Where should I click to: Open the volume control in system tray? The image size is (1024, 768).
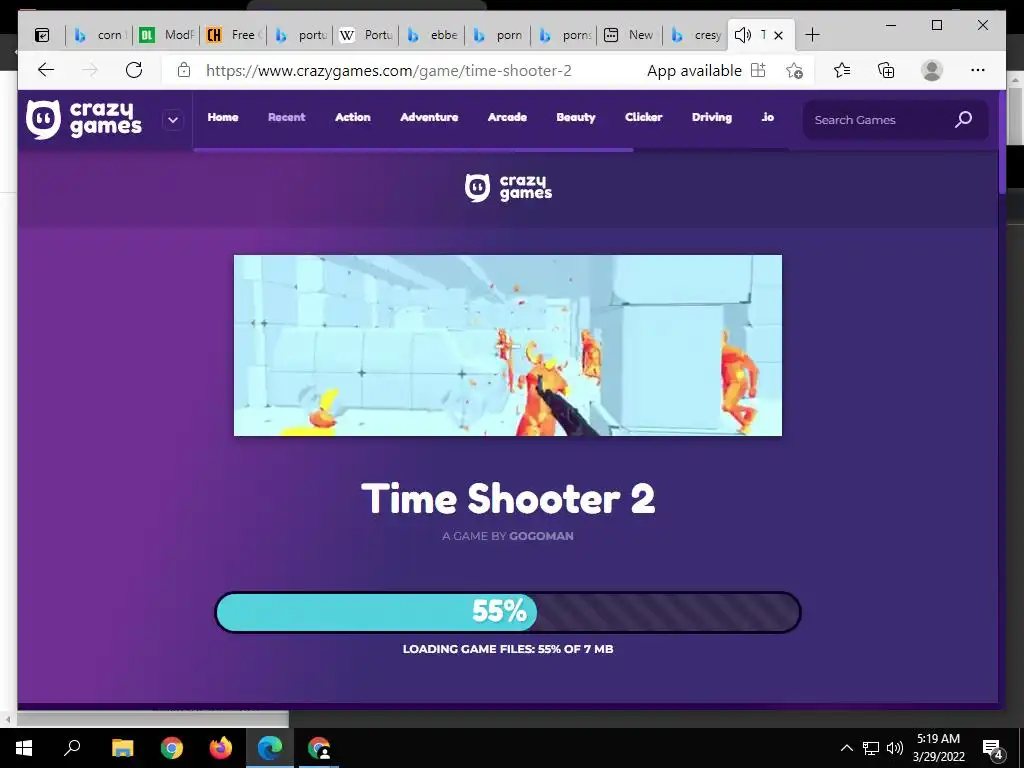[x=895, y=748]
